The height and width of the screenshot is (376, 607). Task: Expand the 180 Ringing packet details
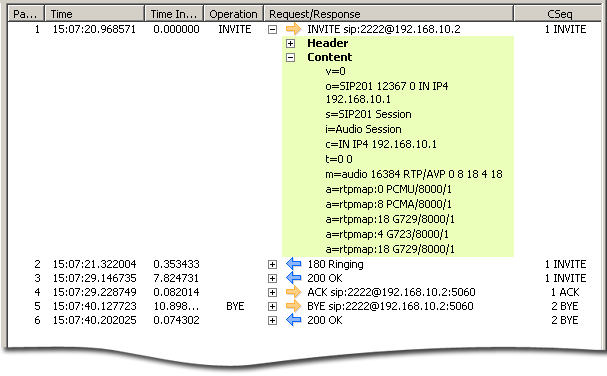[x=273, y=264]
